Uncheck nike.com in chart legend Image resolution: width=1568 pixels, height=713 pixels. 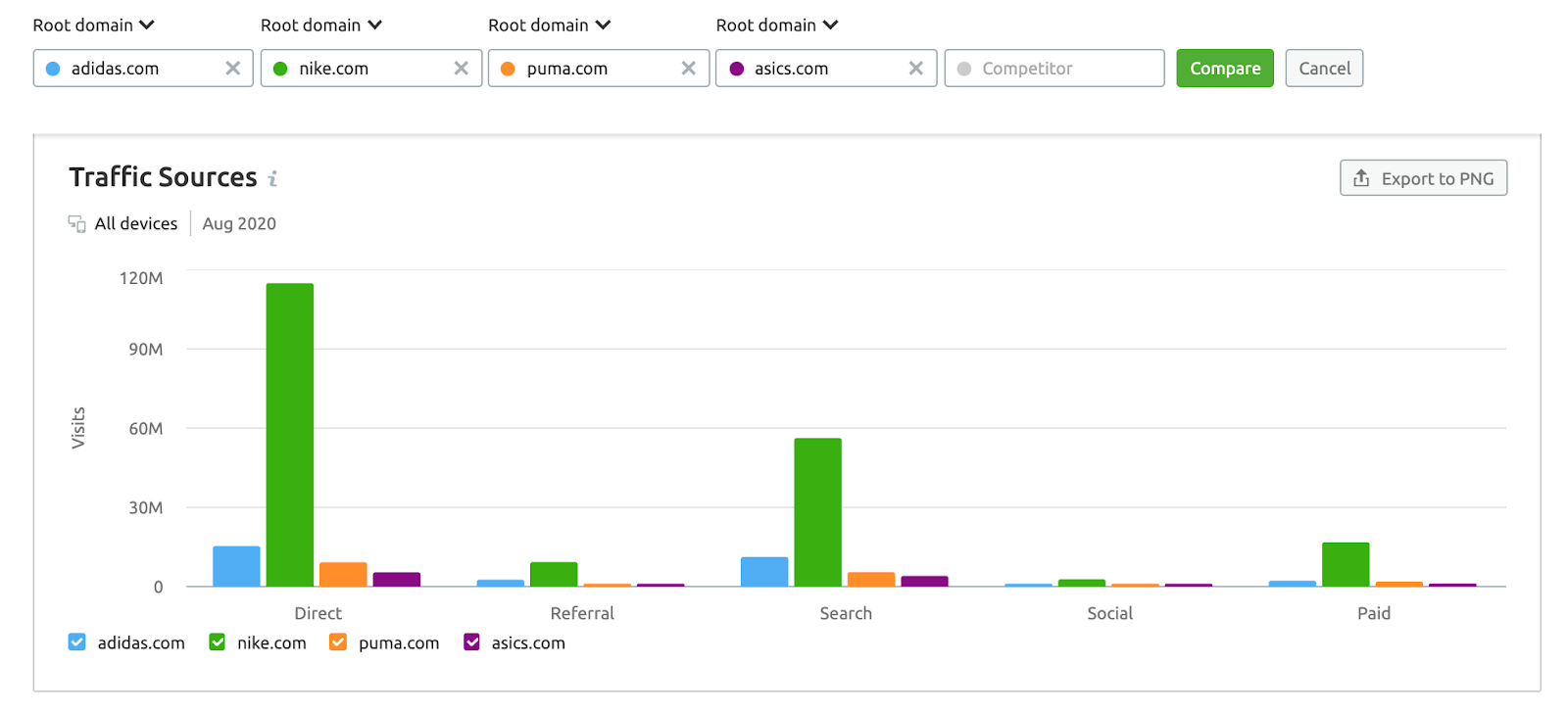point(218,642)
